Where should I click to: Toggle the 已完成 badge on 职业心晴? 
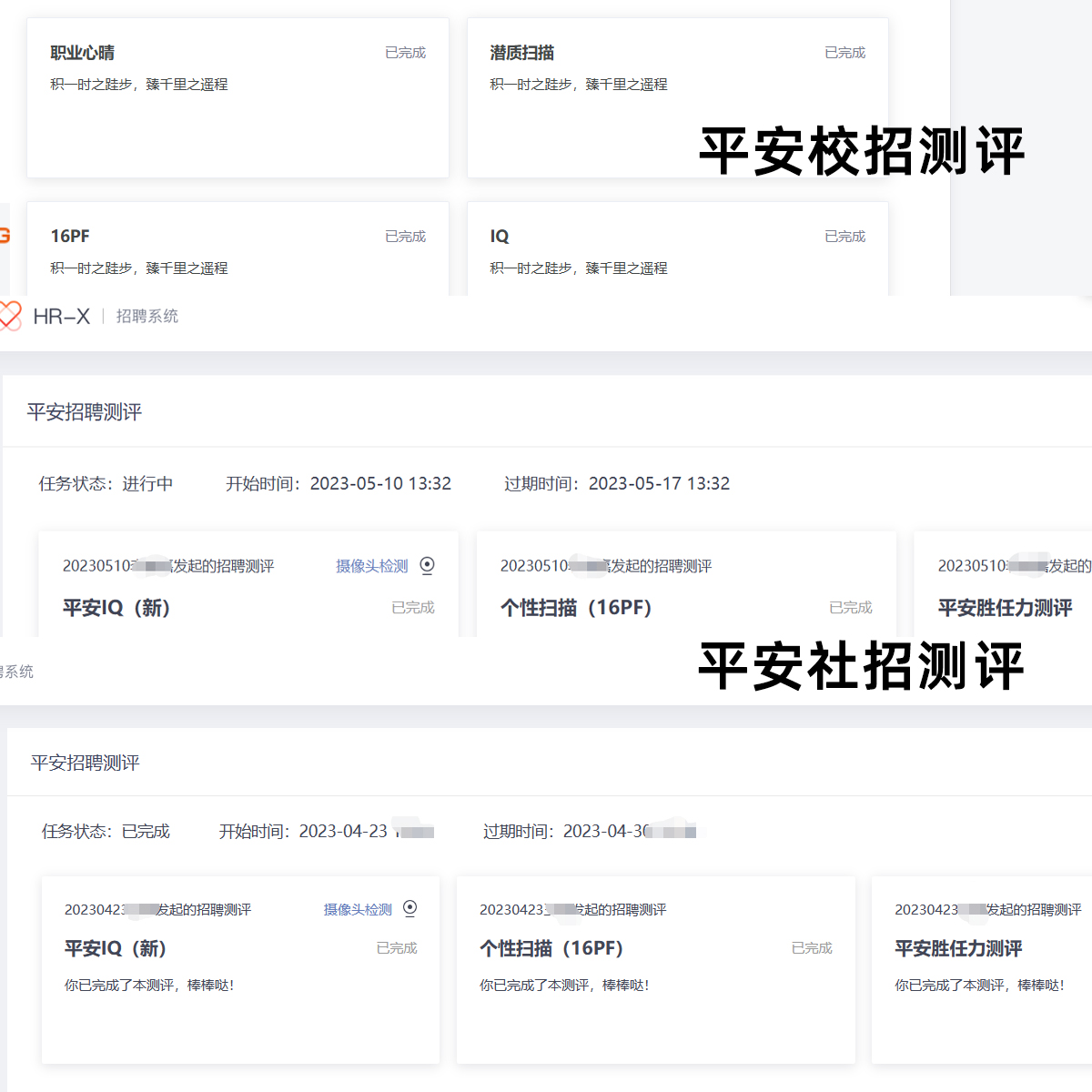coord(405,52)
